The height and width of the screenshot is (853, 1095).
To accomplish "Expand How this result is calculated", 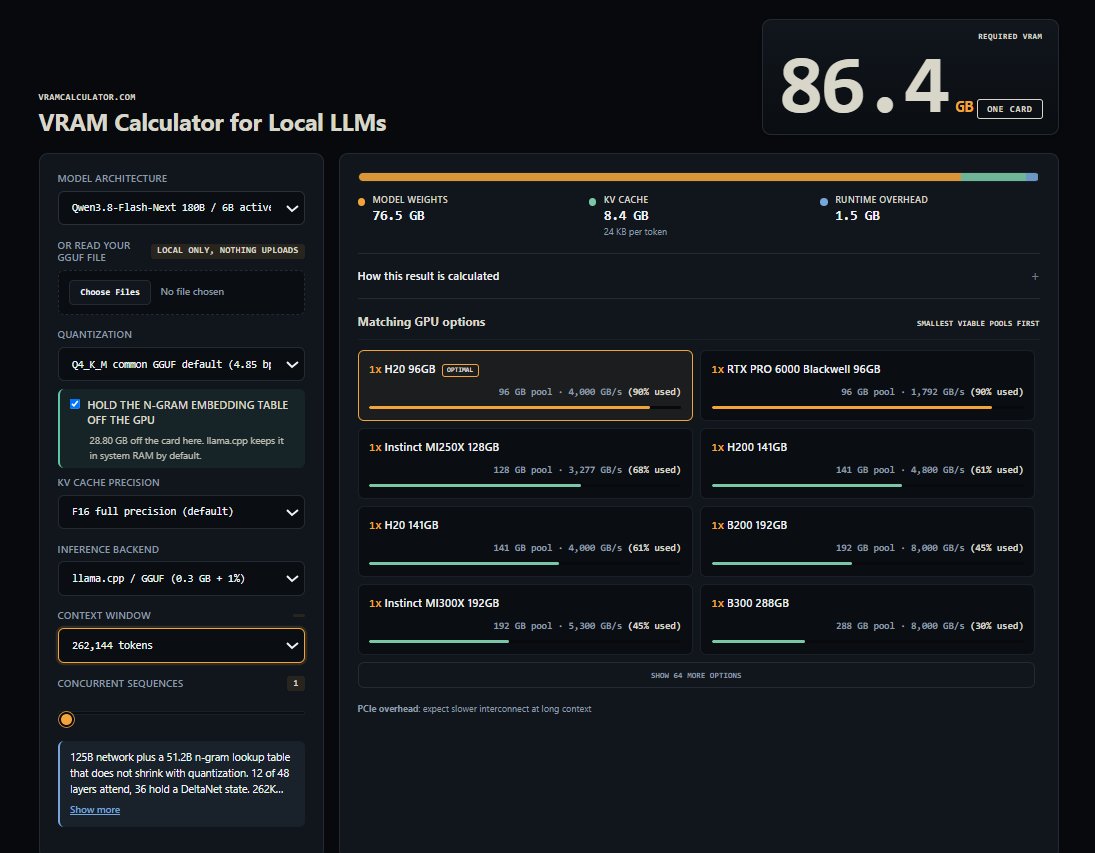I will 698,277.
